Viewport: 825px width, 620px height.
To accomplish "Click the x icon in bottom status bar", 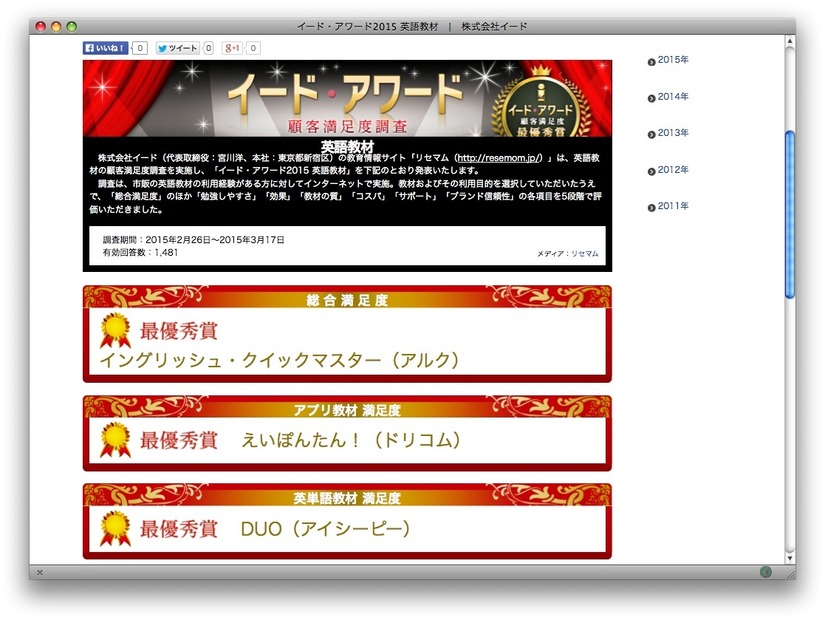I will coord(39,572).
